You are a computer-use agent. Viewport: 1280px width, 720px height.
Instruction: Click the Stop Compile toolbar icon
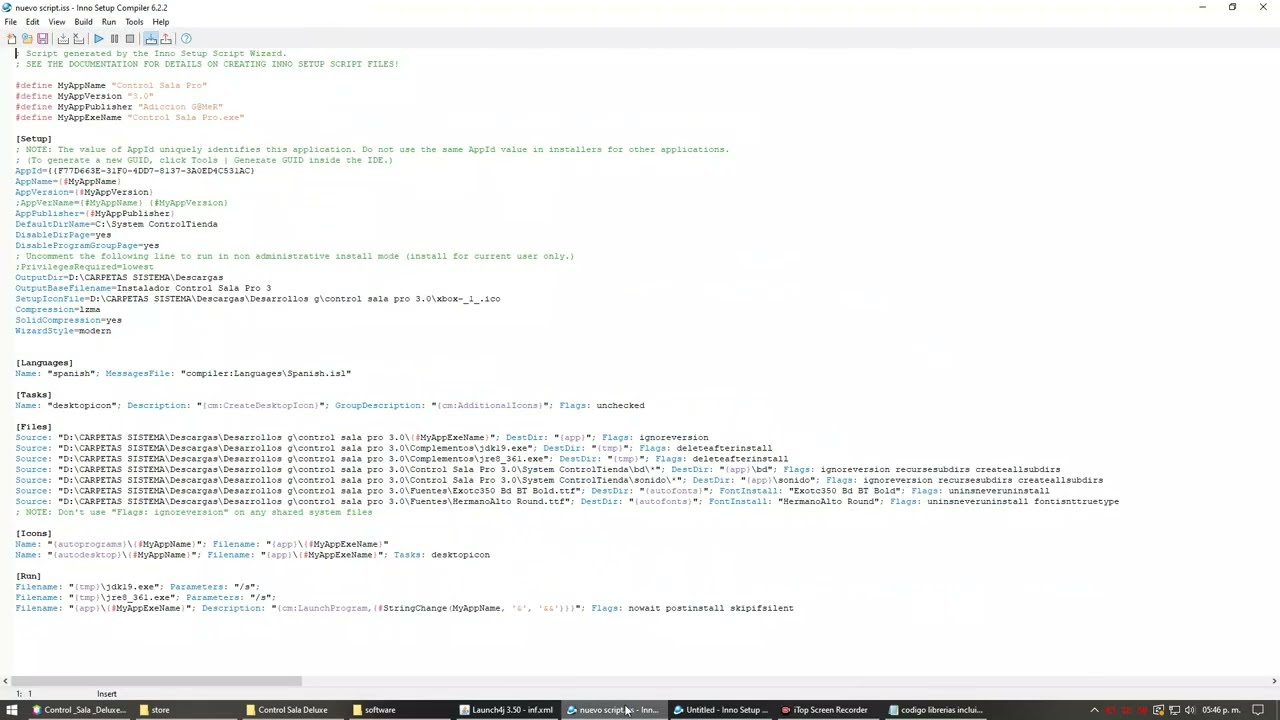click(79, 39)
